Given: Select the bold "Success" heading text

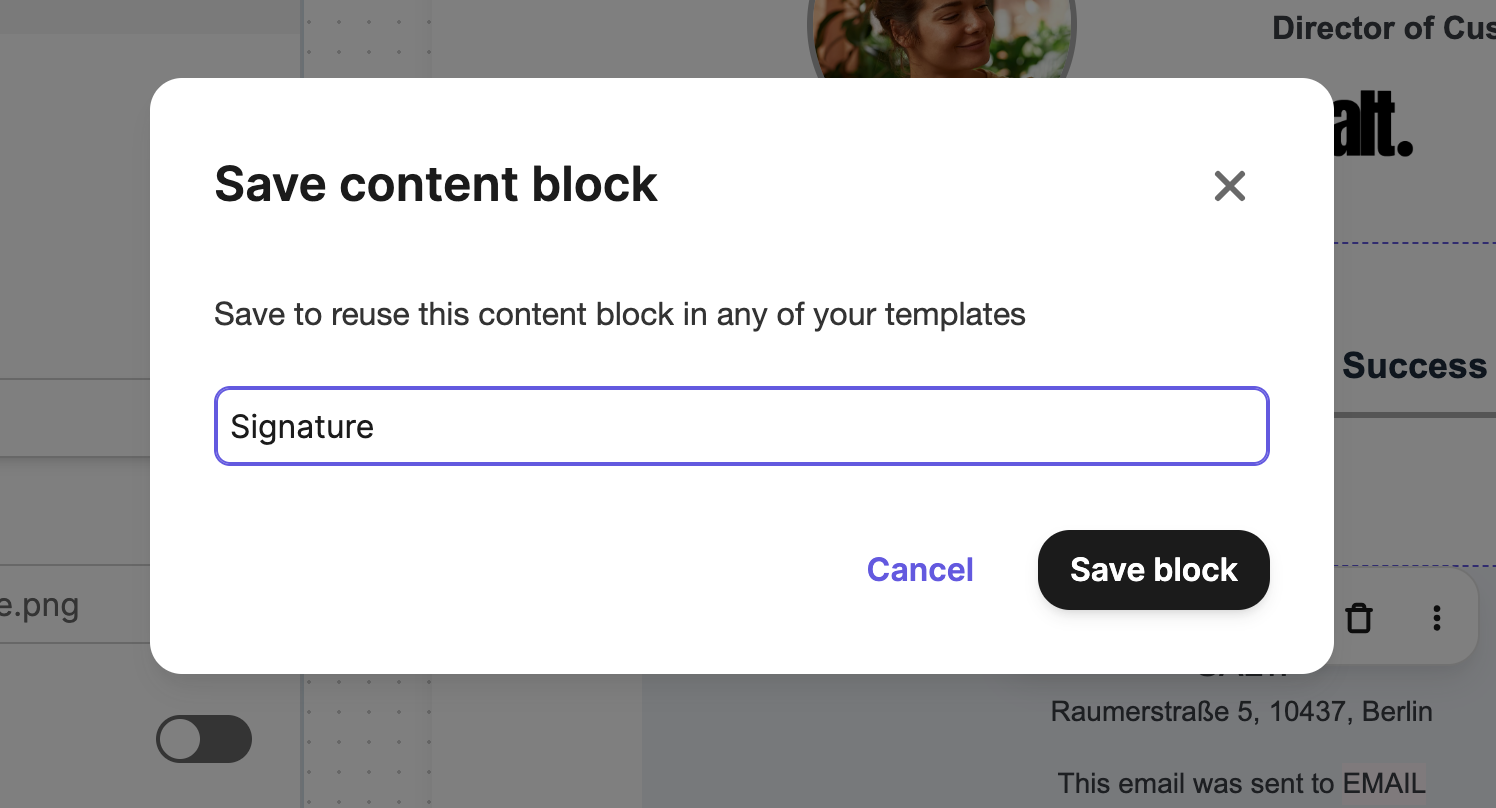Looking at the screenshot, I should [x=1414, y=366].
